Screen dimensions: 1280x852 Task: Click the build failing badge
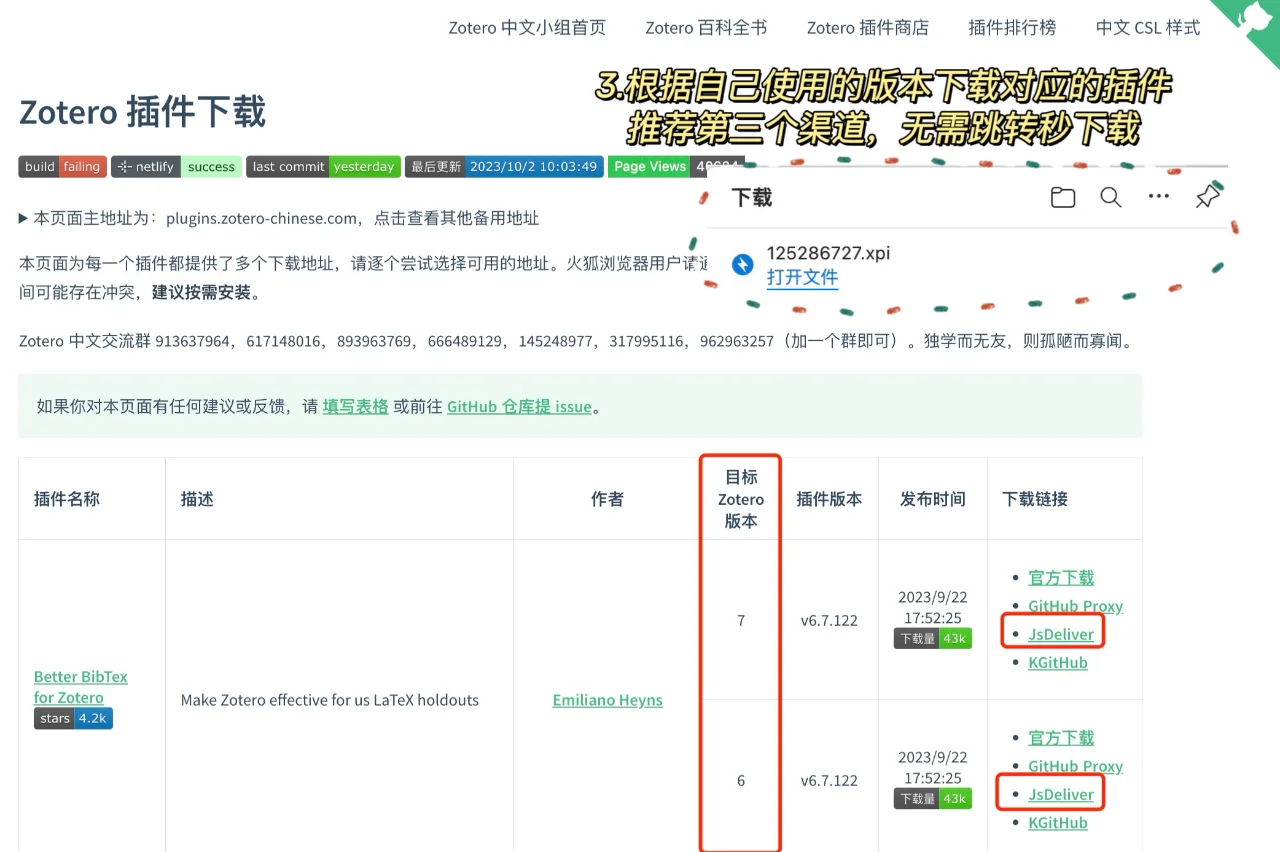click(62, 166)
